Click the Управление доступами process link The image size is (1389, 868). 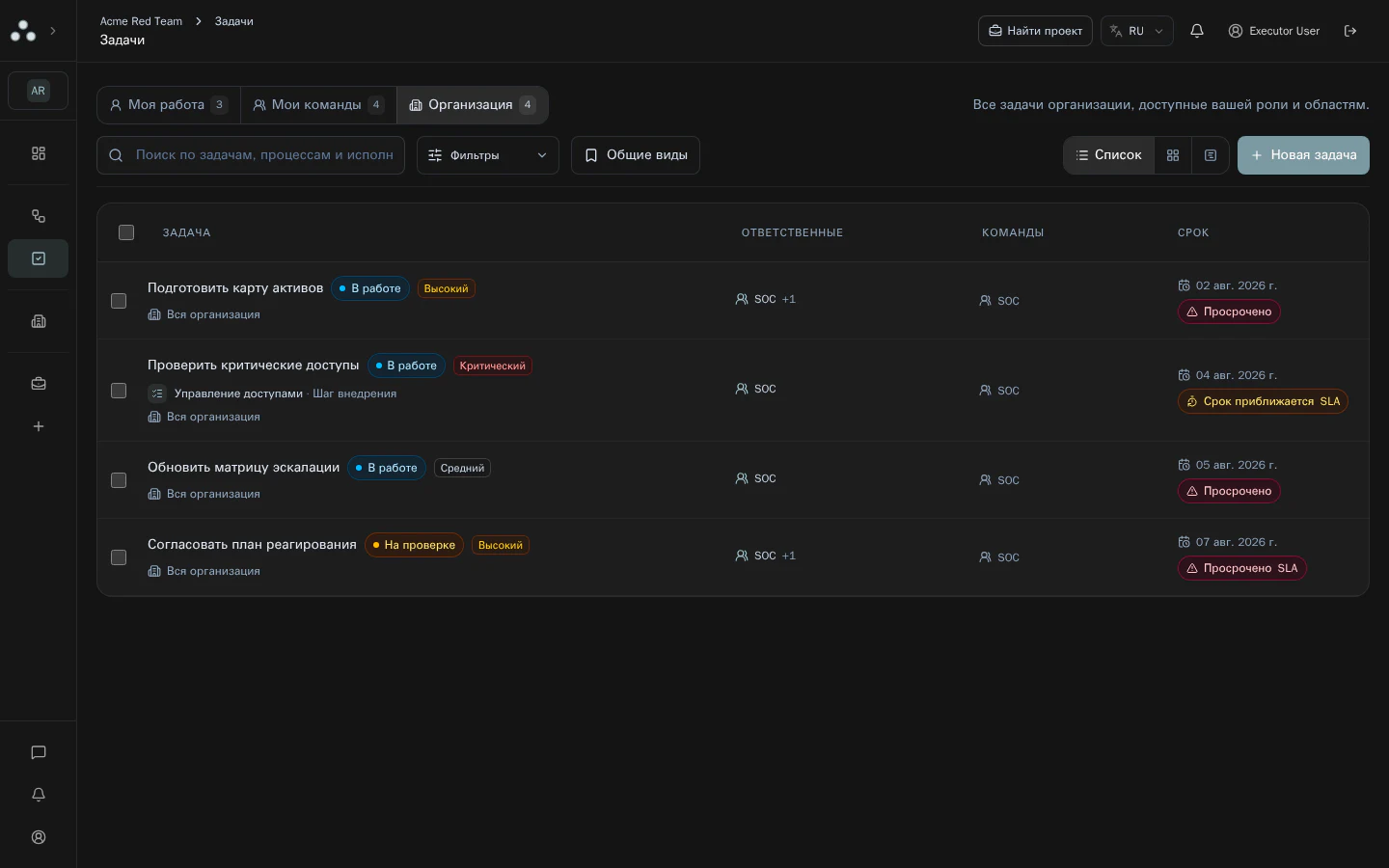click(238, 393)
